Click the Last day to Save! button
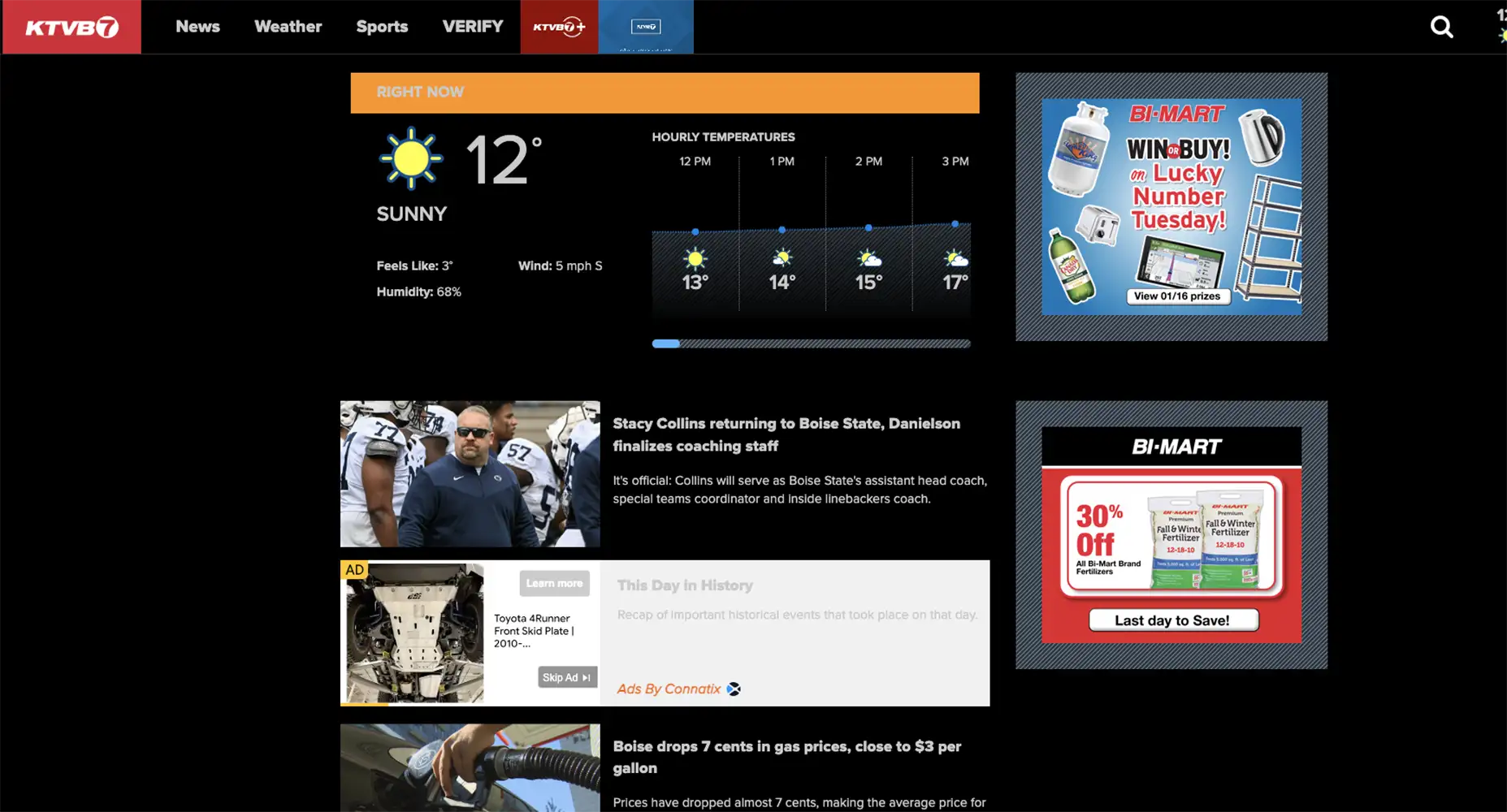The width and height of the screenshot is (1507, 812). [x=1172, y=620]
